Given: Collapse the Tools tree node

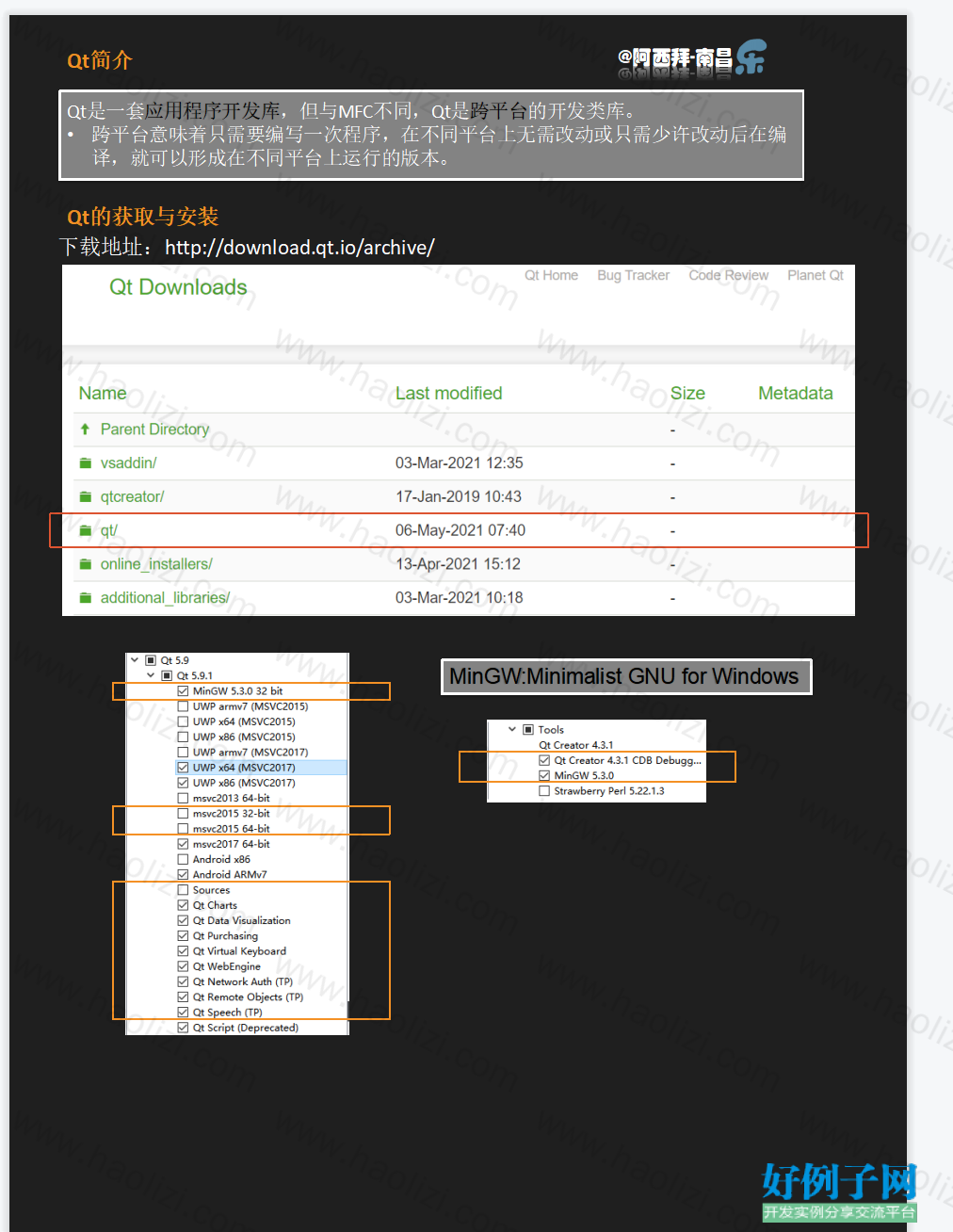Looking at the screenshot, I should tap(512, 729).
